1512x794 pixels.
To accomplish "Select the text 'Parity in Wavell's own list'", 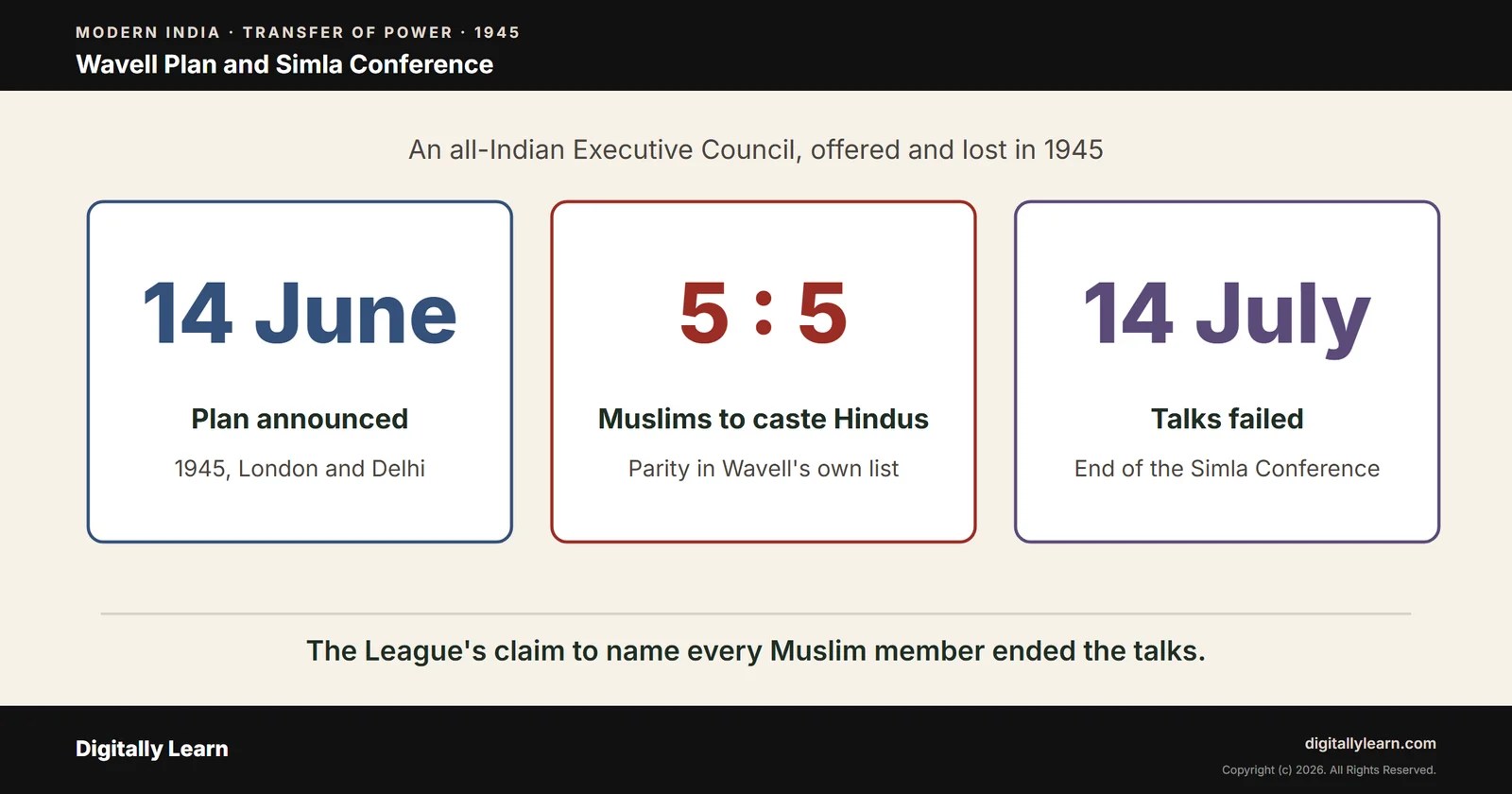I will click(764, 469).
